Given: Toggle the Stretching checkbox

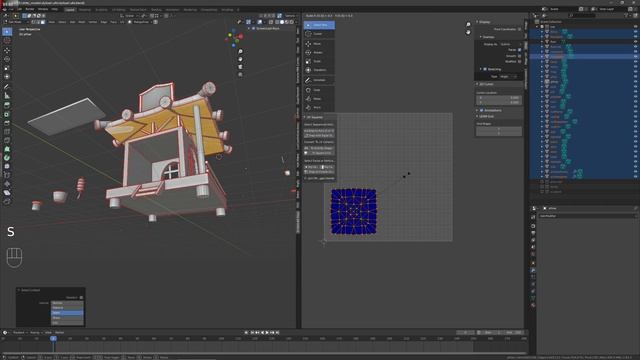Looking at the screenshot, I should [485, 69].
